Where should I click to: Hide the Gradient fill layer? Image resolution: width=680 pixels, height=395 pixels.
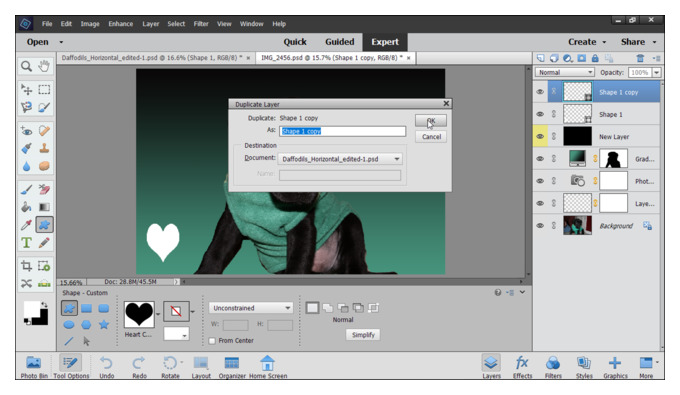tap(540, 159)
